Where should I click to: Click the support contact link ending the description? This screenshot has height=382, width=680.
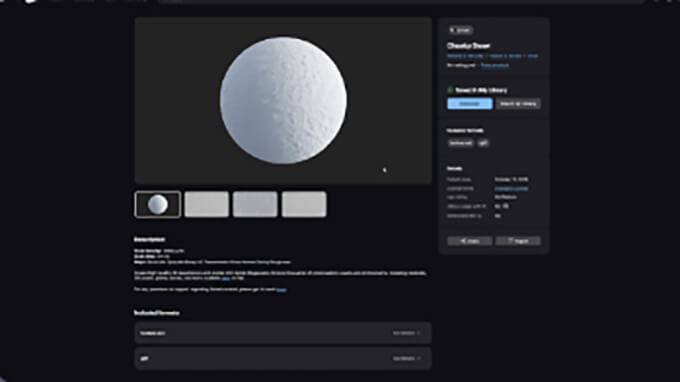(281, 290)
